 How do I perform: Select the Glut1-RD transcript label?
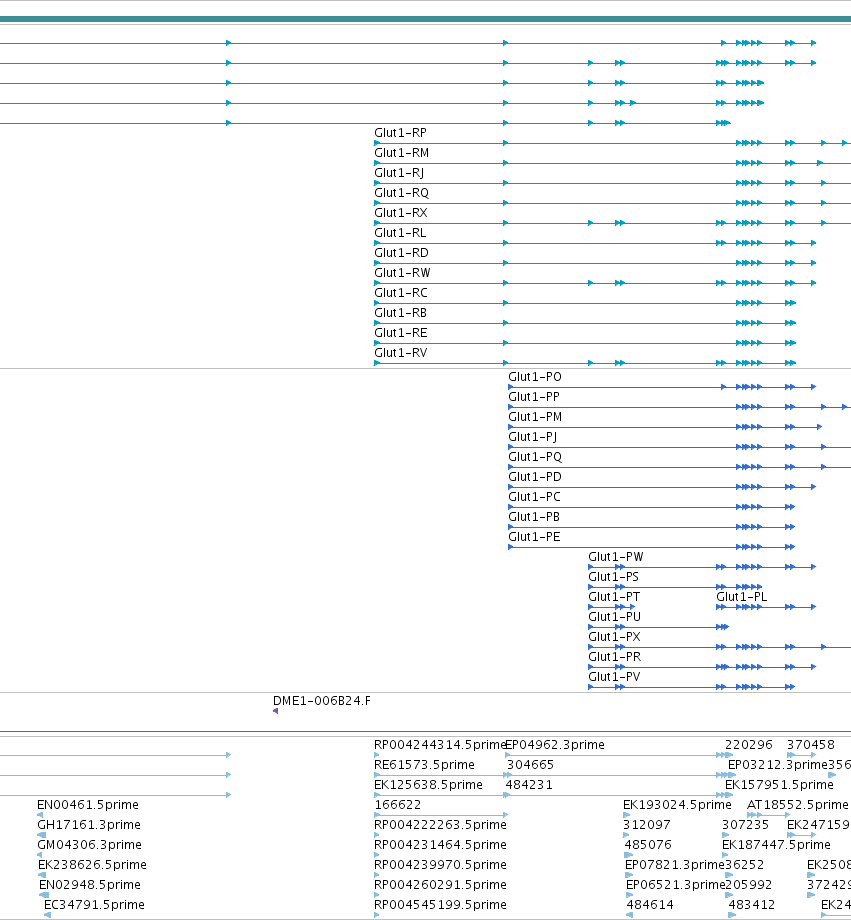coord(401,253)
